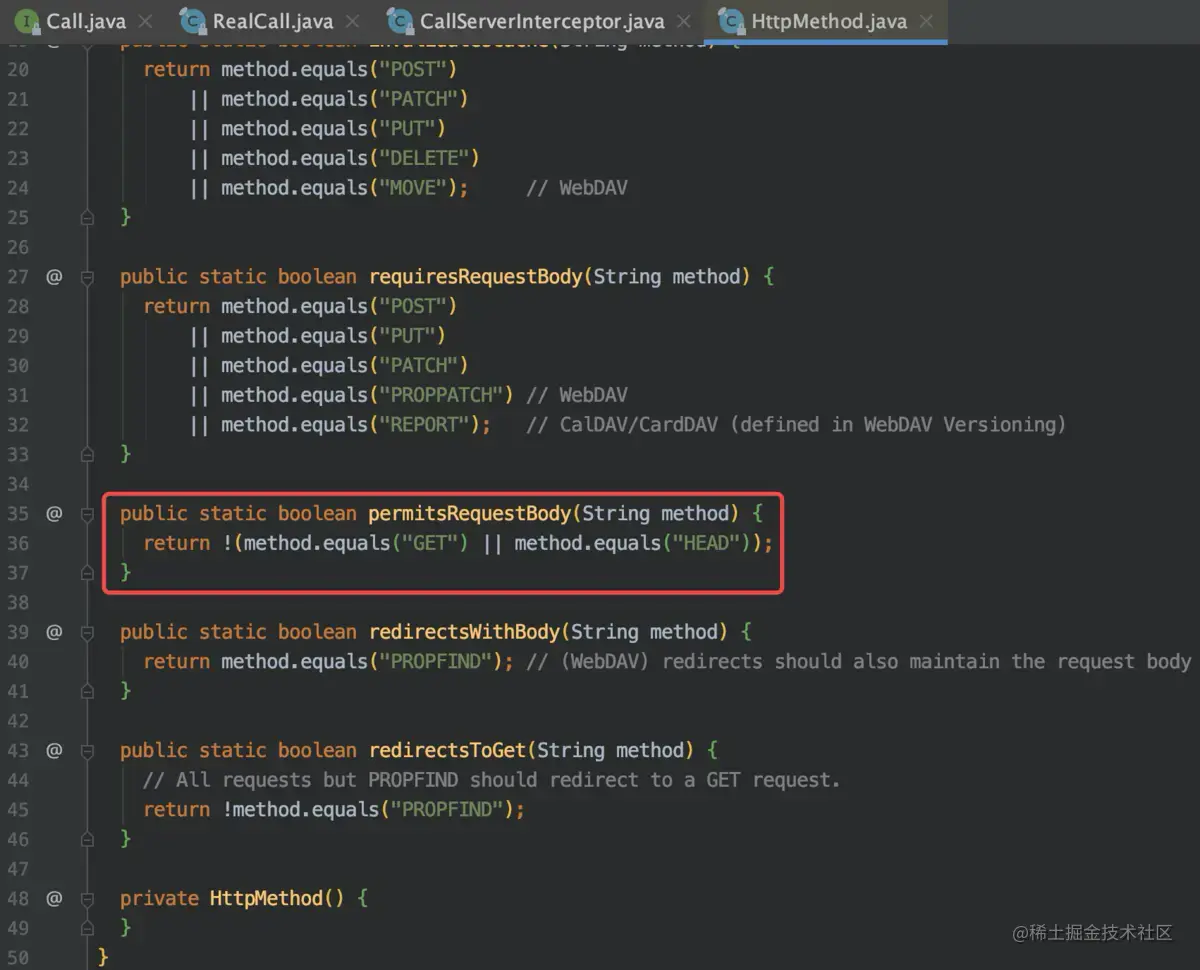Click the "DELETE" string literal
Screen dimensions: 1200x970
pos(423,158)
